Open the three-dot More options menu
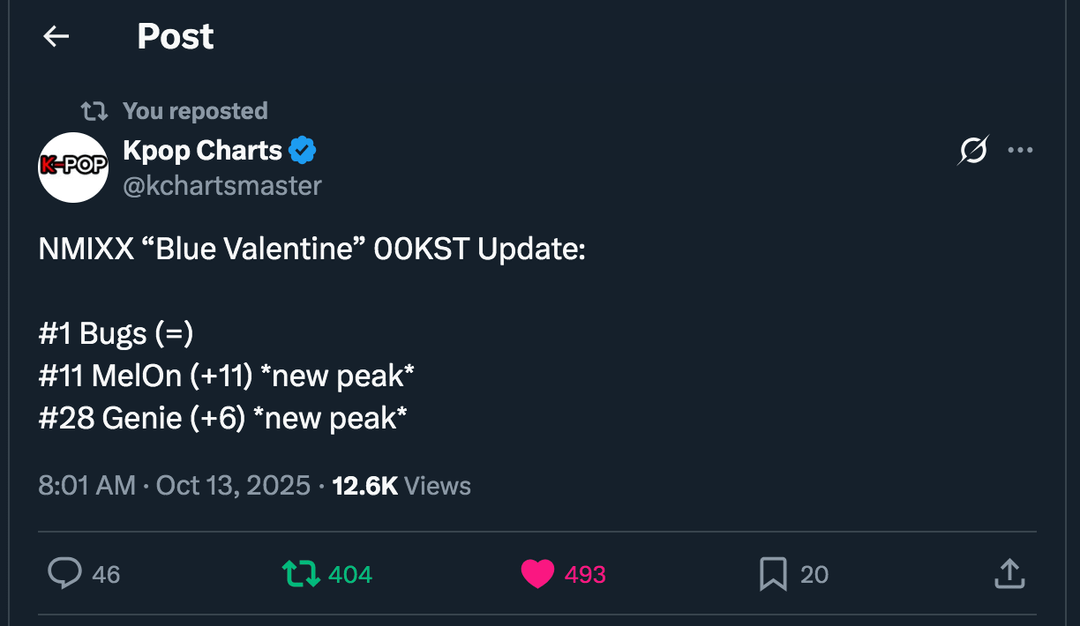 click(x=1020, y=151)
